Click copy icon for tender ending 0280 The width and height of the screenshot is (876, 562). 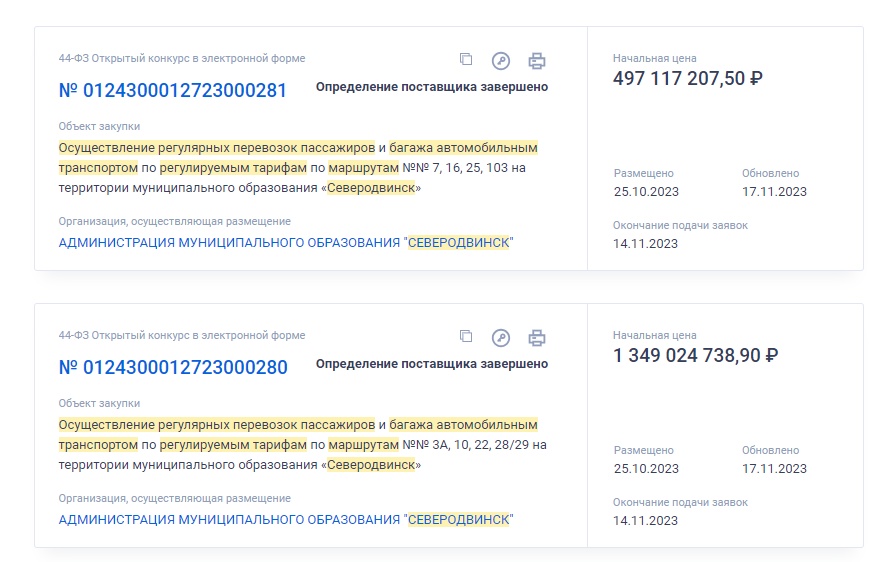pos(466,336)
